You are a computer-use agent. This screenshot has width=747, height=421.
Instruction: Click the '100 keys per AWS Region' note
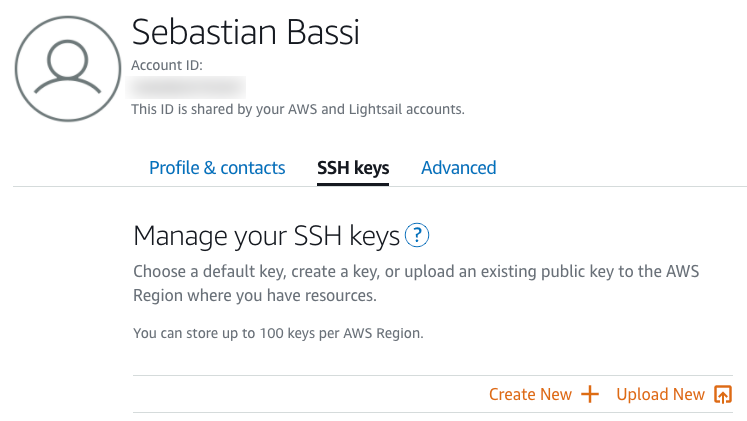[x=278, y=333]
